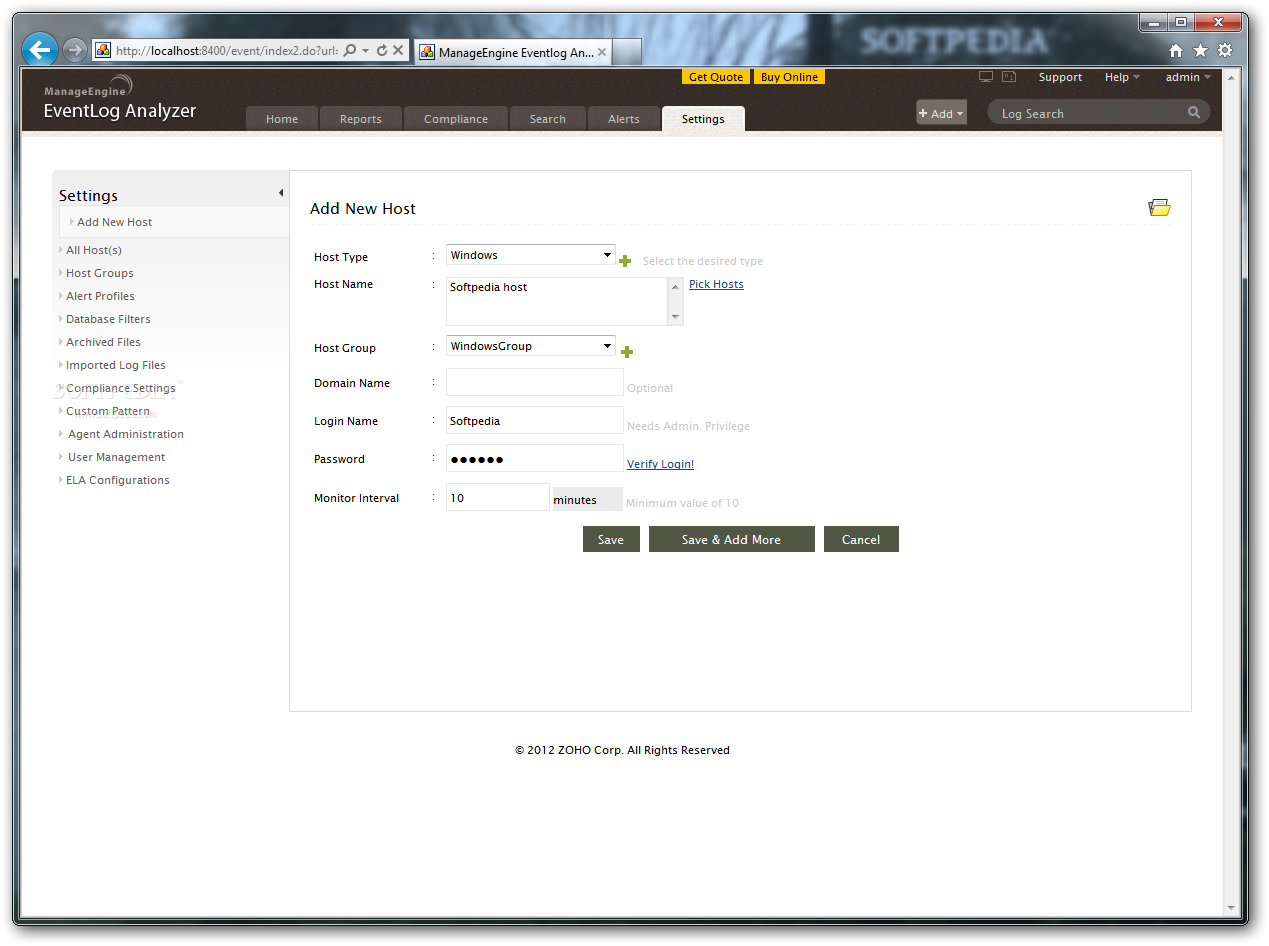Open Compliance Settings in sidebar

point(120,388)
